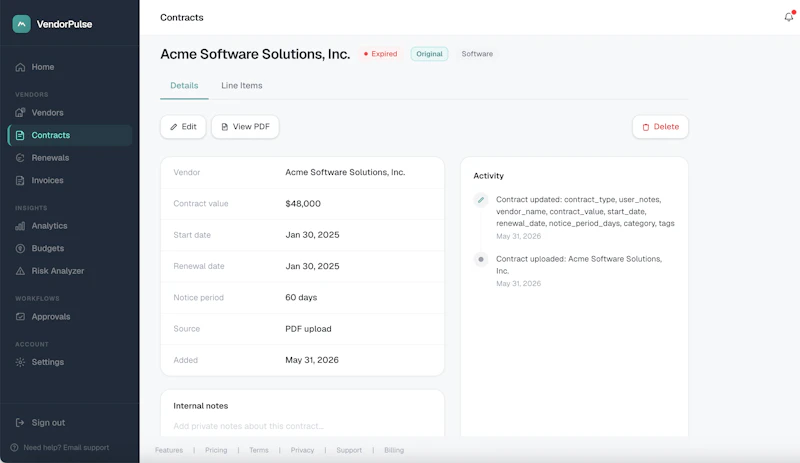
Task: Switch to the Details tab
Action: click(x=184, y=86)
